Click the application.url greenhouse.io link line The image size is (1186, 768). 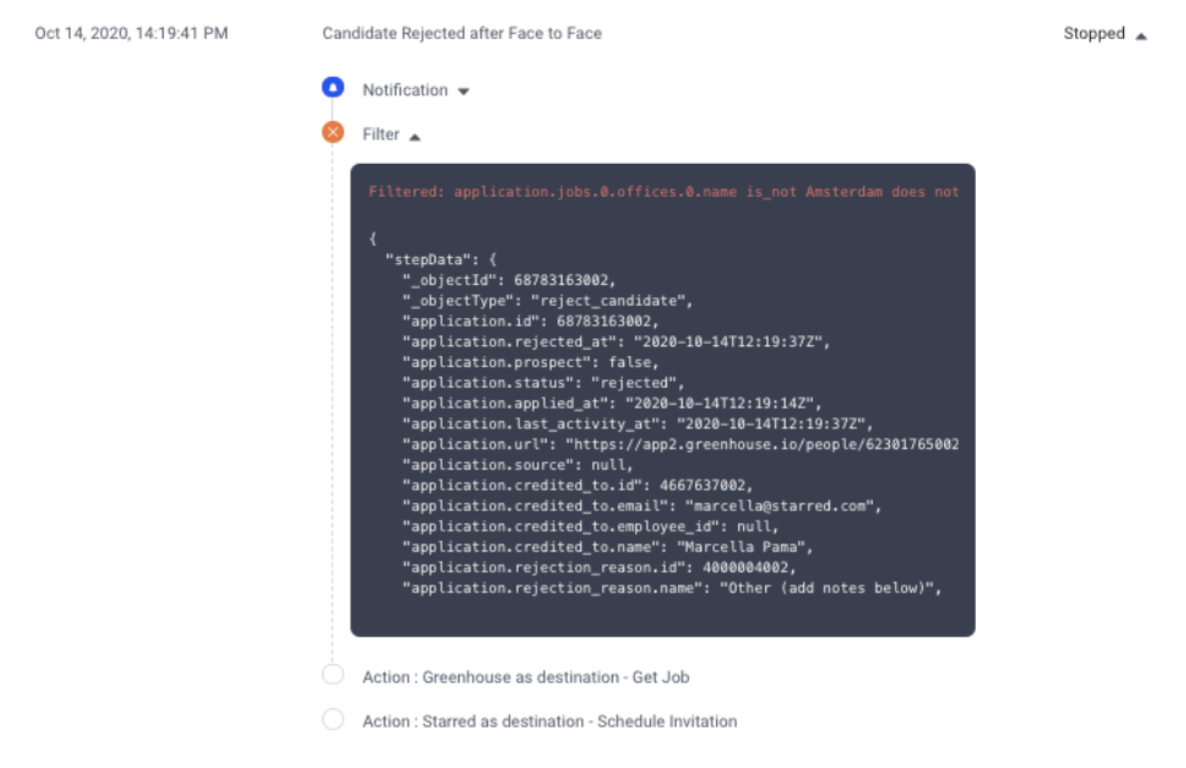pos(681,444)
